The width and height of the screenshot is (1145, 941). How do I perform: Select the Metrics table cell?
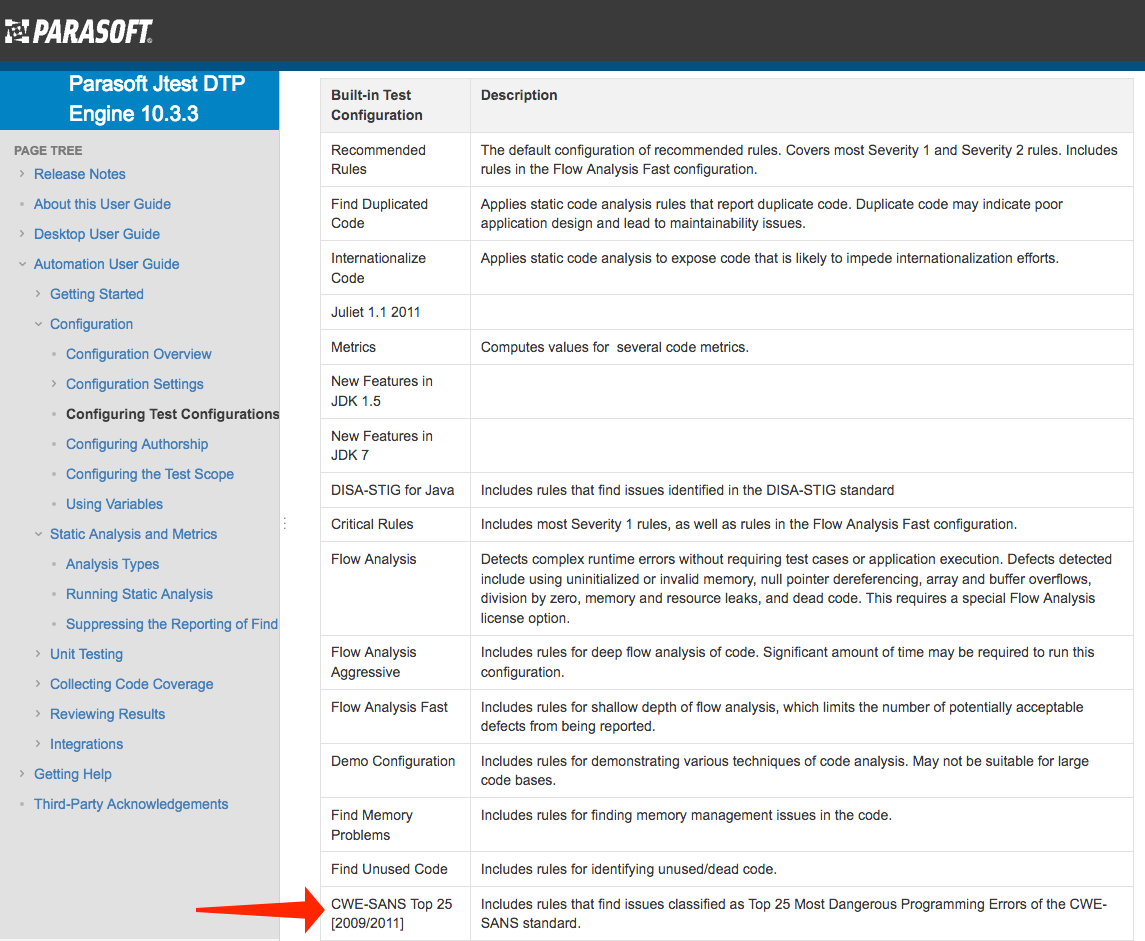395,347
